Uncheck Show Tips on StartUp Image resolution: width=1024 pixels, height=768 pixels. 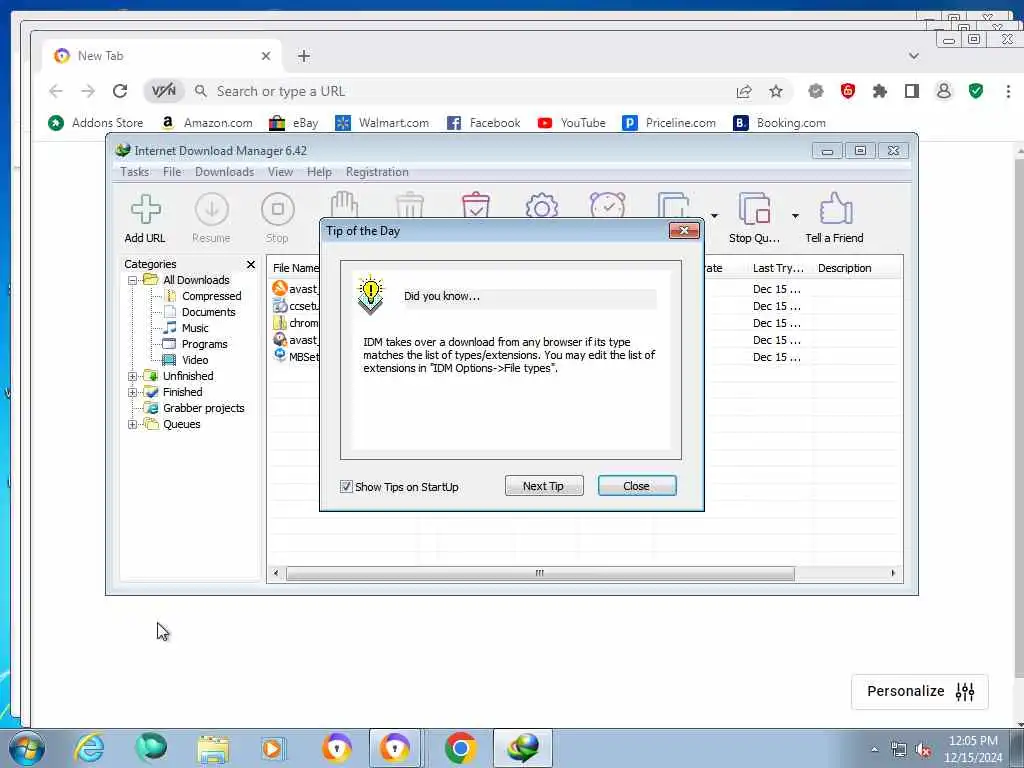(x=346, y=487)
